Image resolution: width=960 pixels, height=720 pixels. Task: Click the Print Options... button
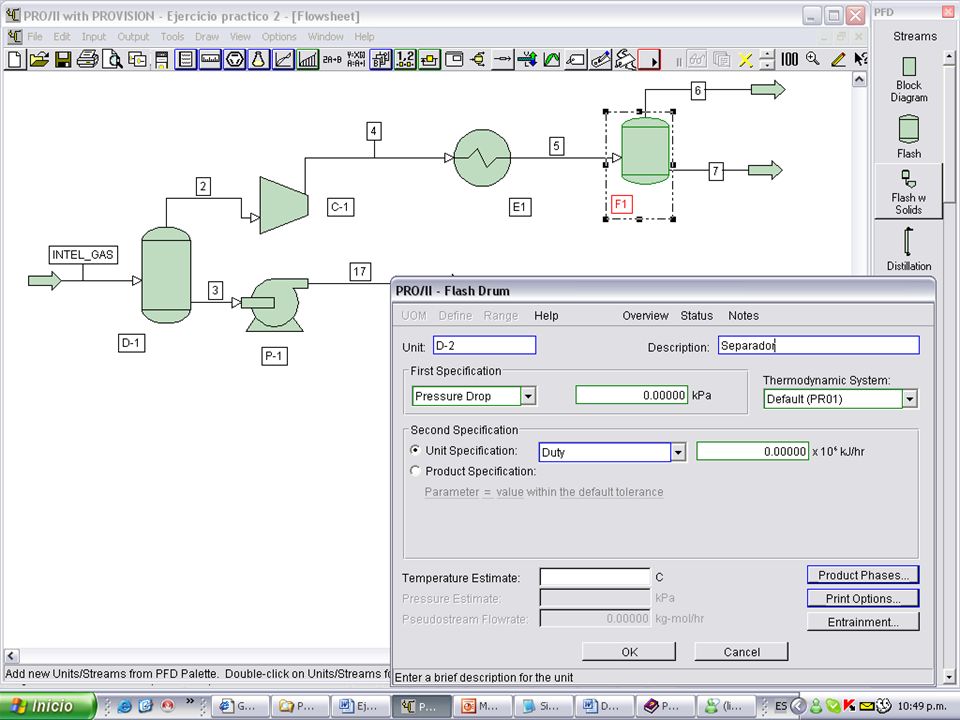coord(863,599)
